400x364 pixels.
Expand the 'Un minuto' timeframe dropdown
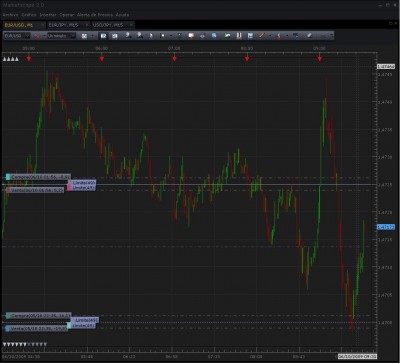point(73,36)
